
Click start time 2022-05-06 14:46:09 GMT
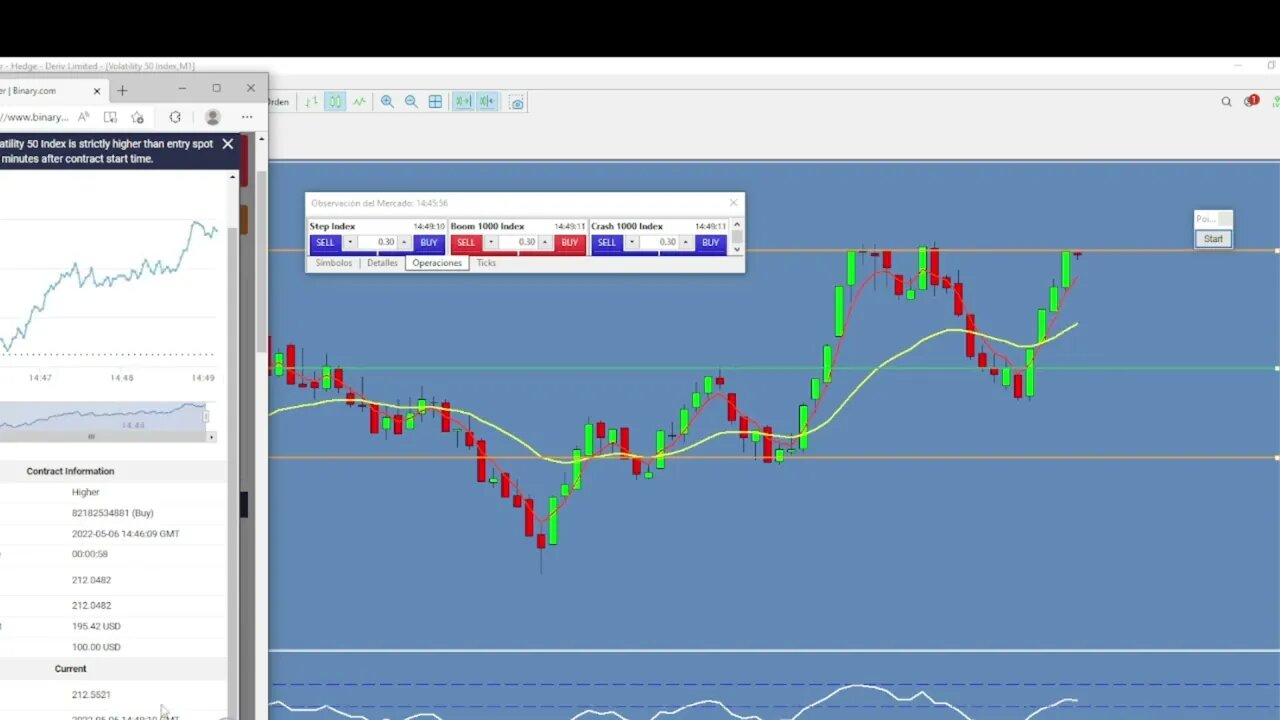125,534
